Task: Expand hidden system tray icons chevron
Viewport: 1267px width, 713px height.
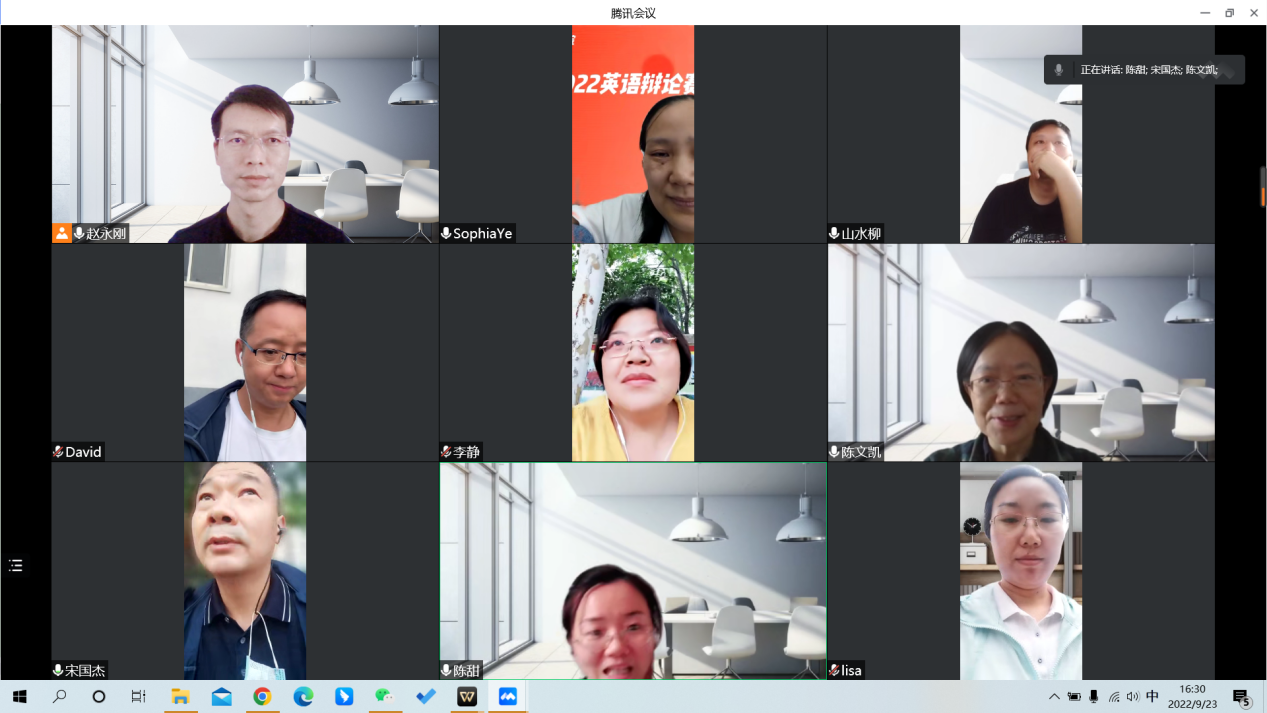Action: (1054, 697)
